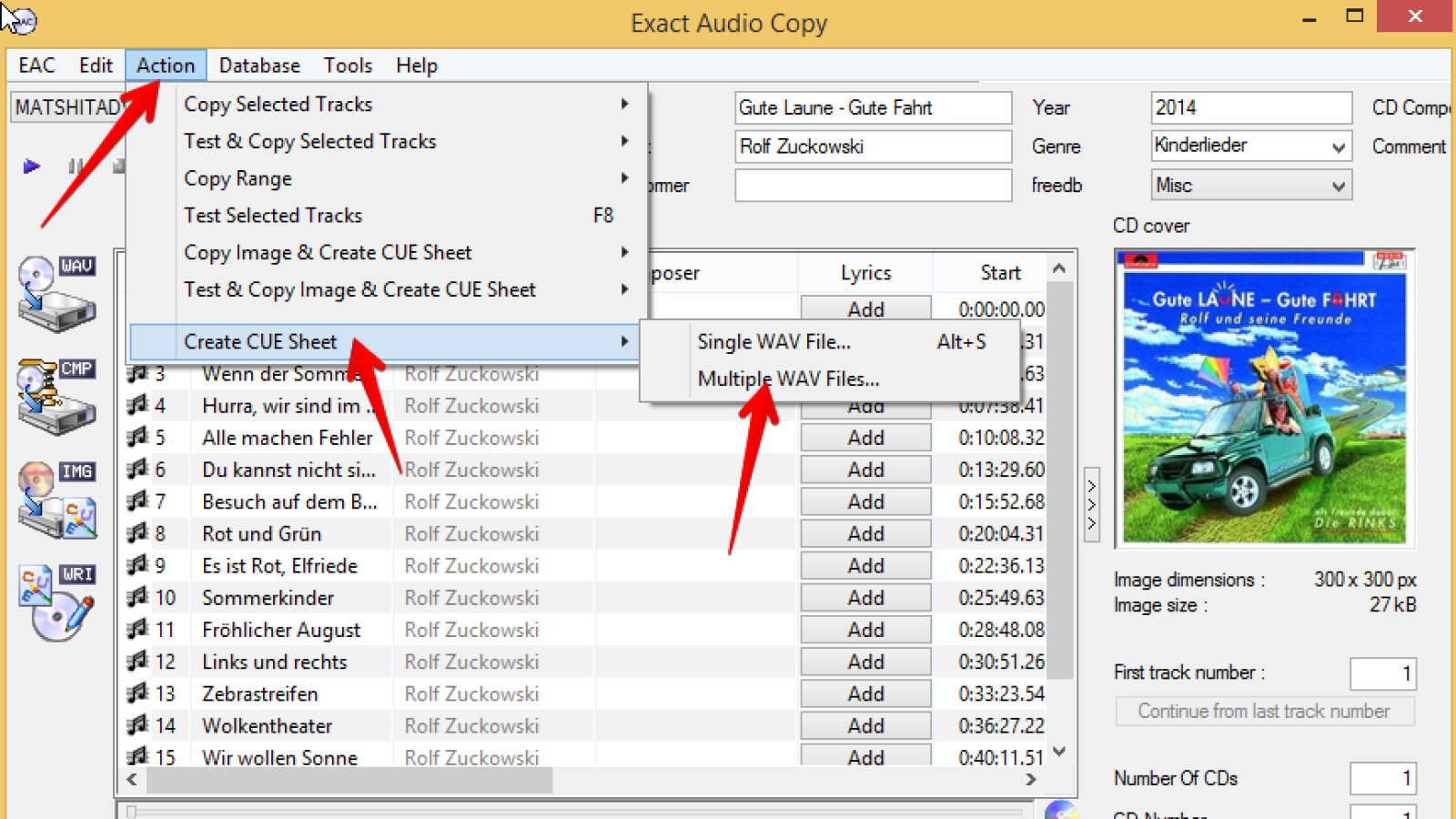Open the freedb dropdown showing Misc
1456x819 pixels.
point(1338,185)
